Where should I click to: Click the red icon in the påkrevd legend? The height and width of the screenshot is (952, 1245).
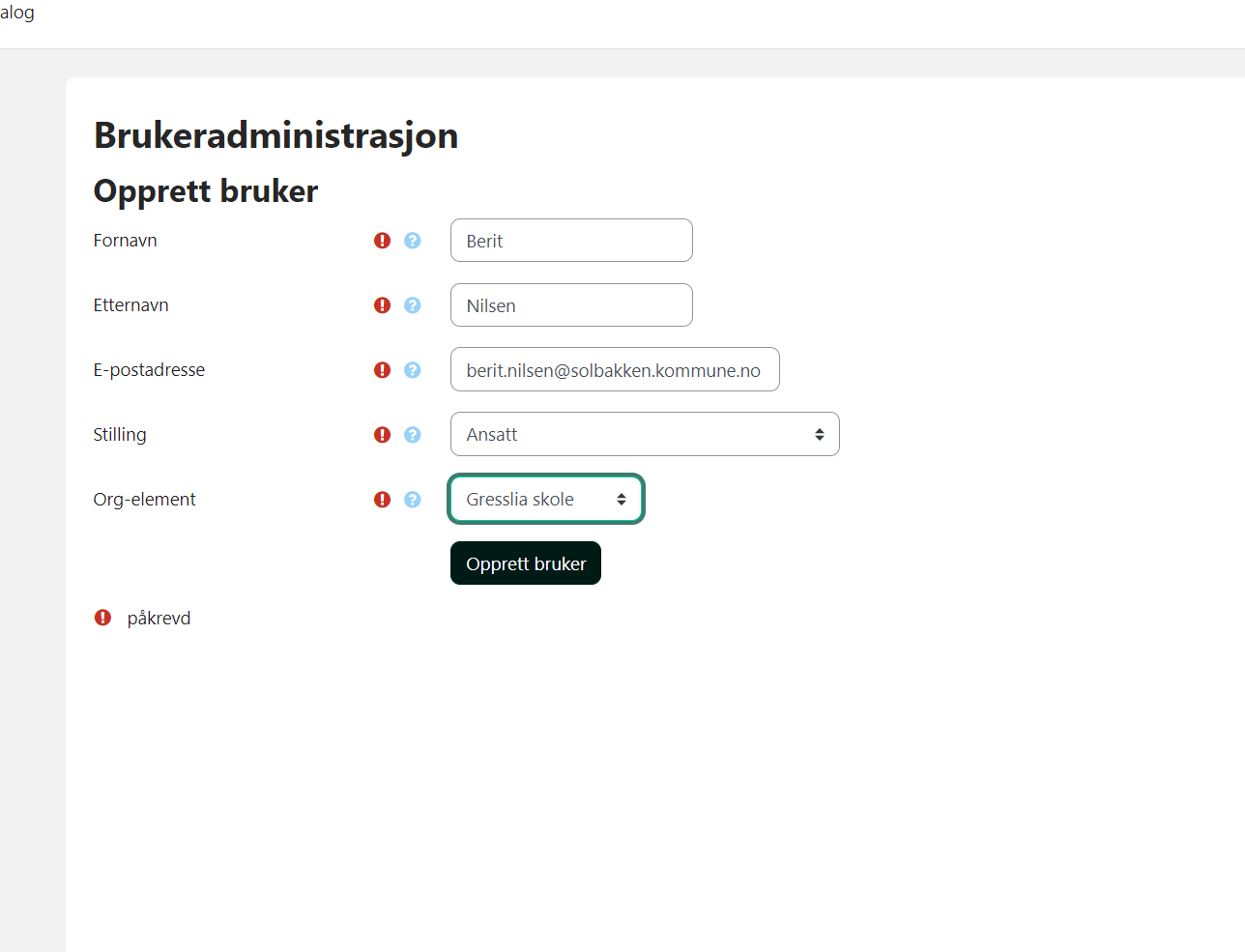point(103,618)
